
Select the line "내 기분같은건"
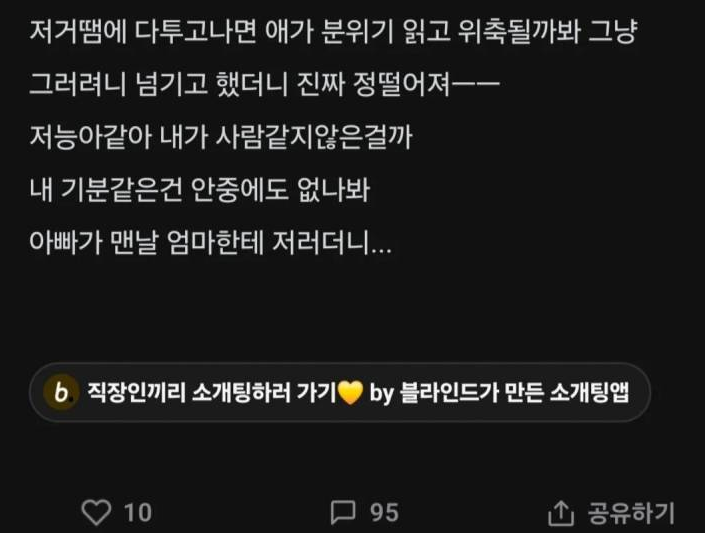200,189
